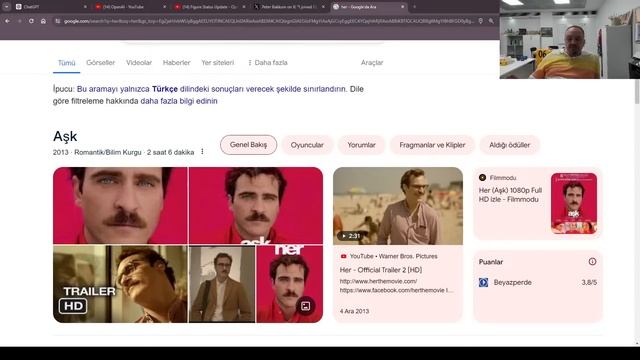Open the tab search dropdown arrow
The height and width of the screenshot is (360, 640).
[x=6, y=7]
